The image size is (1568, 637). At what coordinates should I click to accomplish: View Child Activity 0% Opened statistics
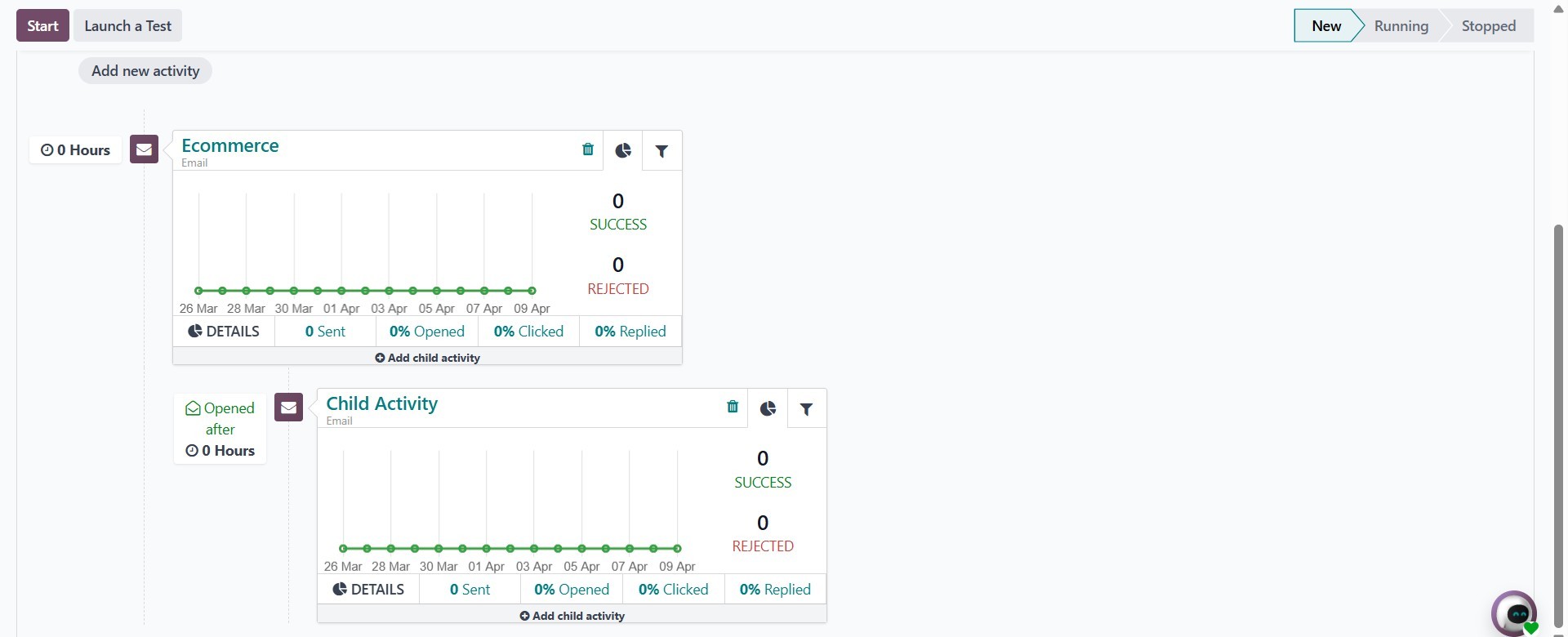(x=572, y=590)
